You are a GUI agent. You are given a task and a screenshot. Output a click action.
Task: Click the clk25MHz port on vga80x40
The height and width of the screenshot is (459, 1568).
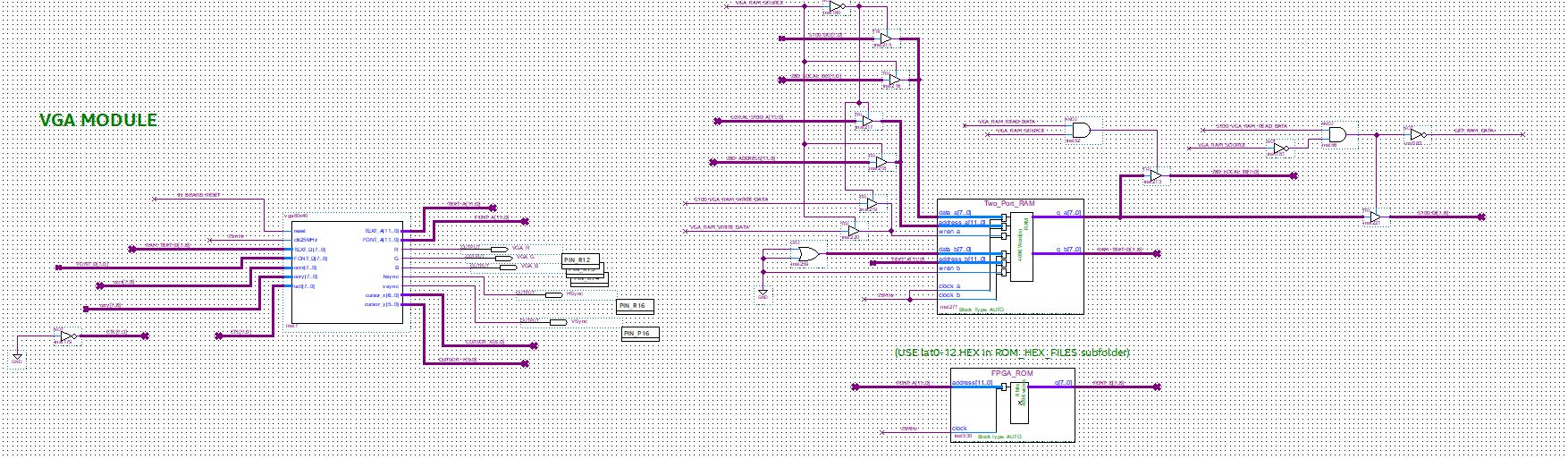click(x=305, y=240)
